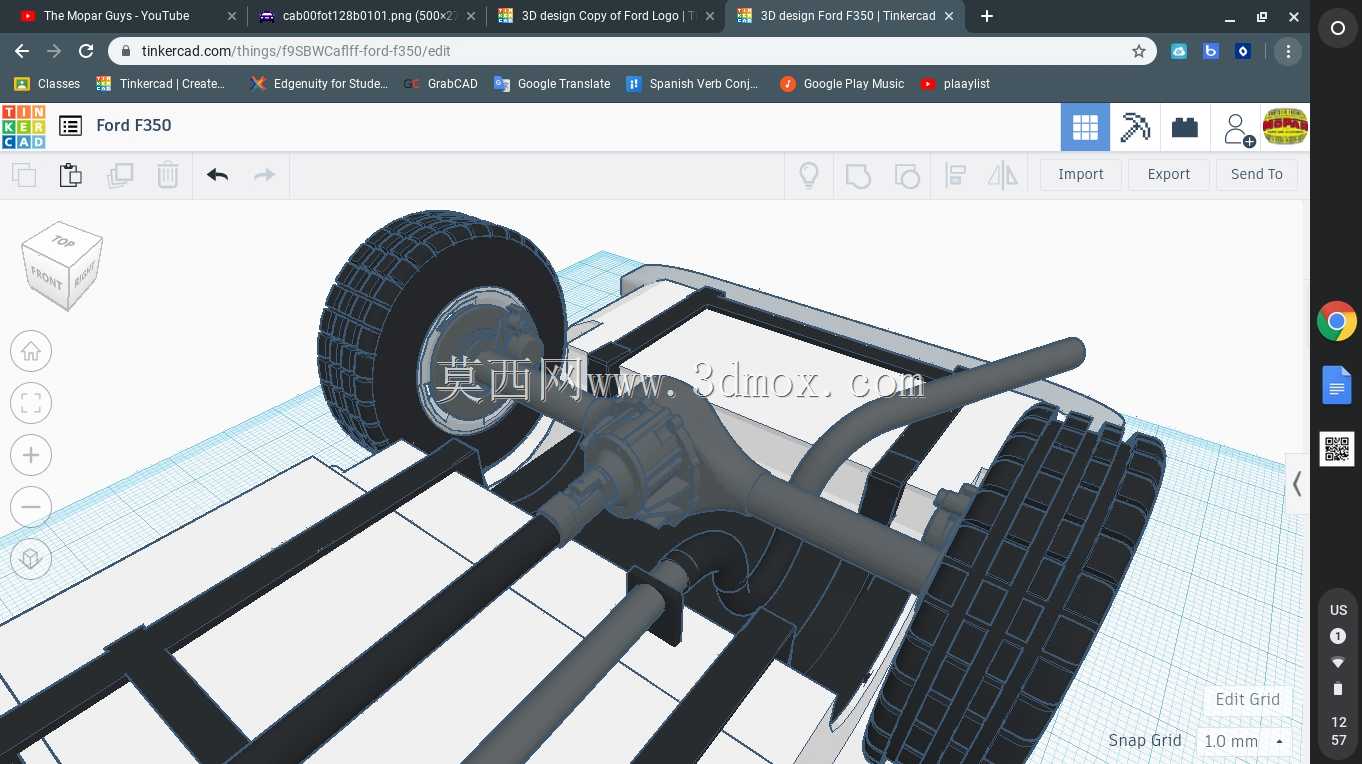The image size is (1362, 764).
Task: Open the Google Translate bookmark
Action: tap(552, 84)
